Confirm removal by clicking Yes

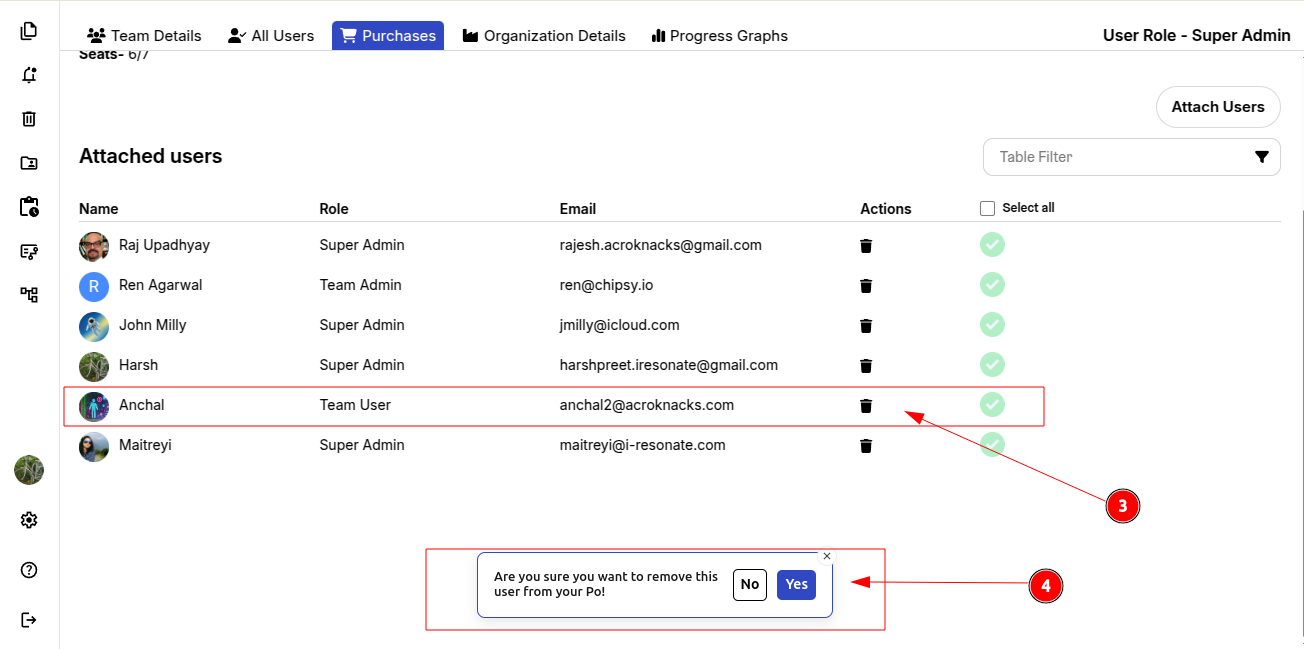coord(796,585)
